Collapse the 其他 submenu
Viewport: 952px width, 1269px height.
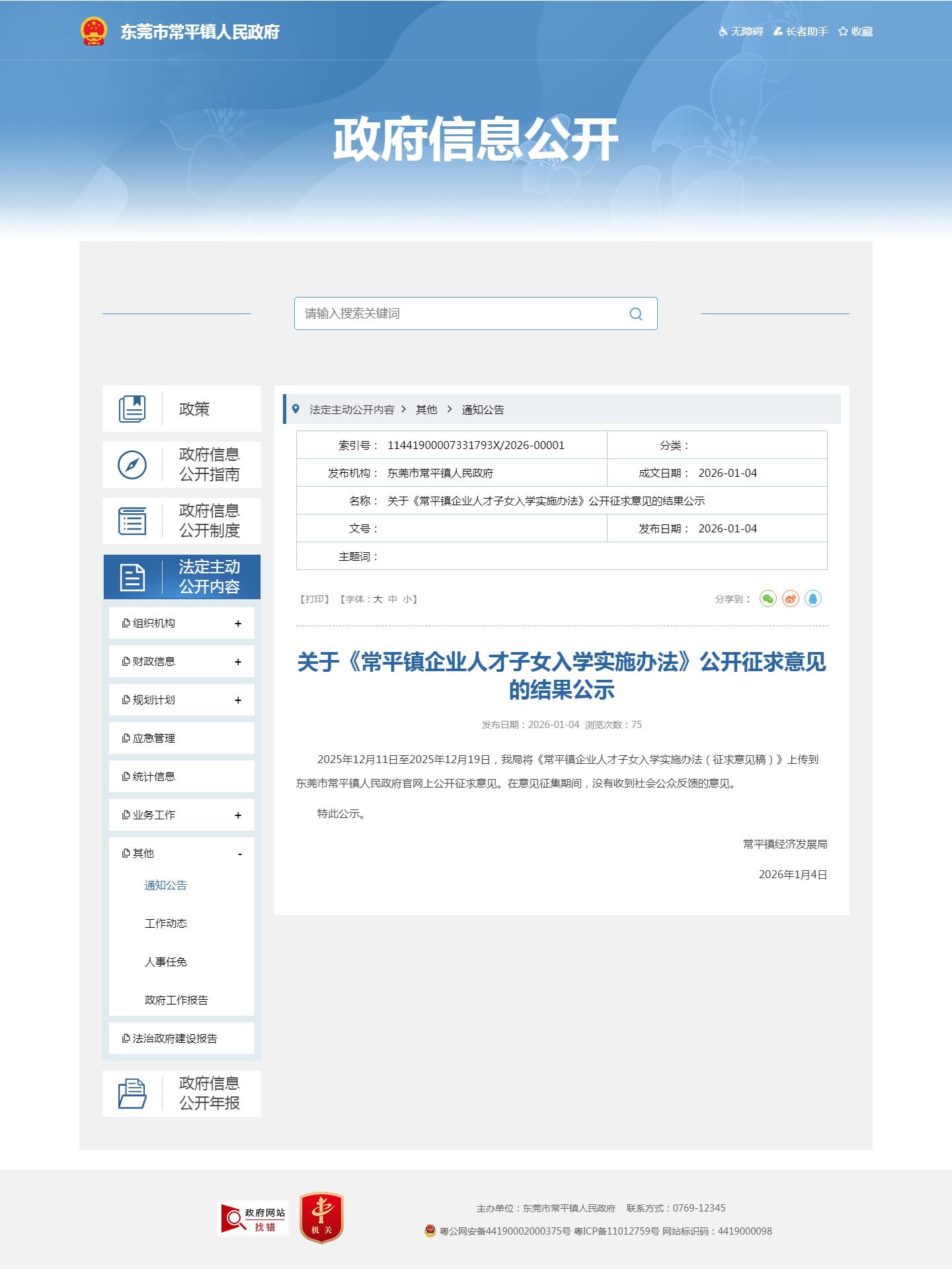pos(239,854)
